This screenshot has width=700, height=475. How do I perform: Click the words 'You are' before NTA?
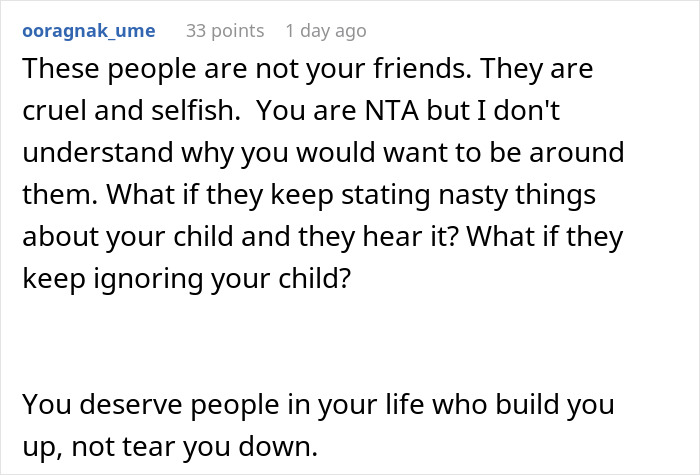click(x=293, y=113)
